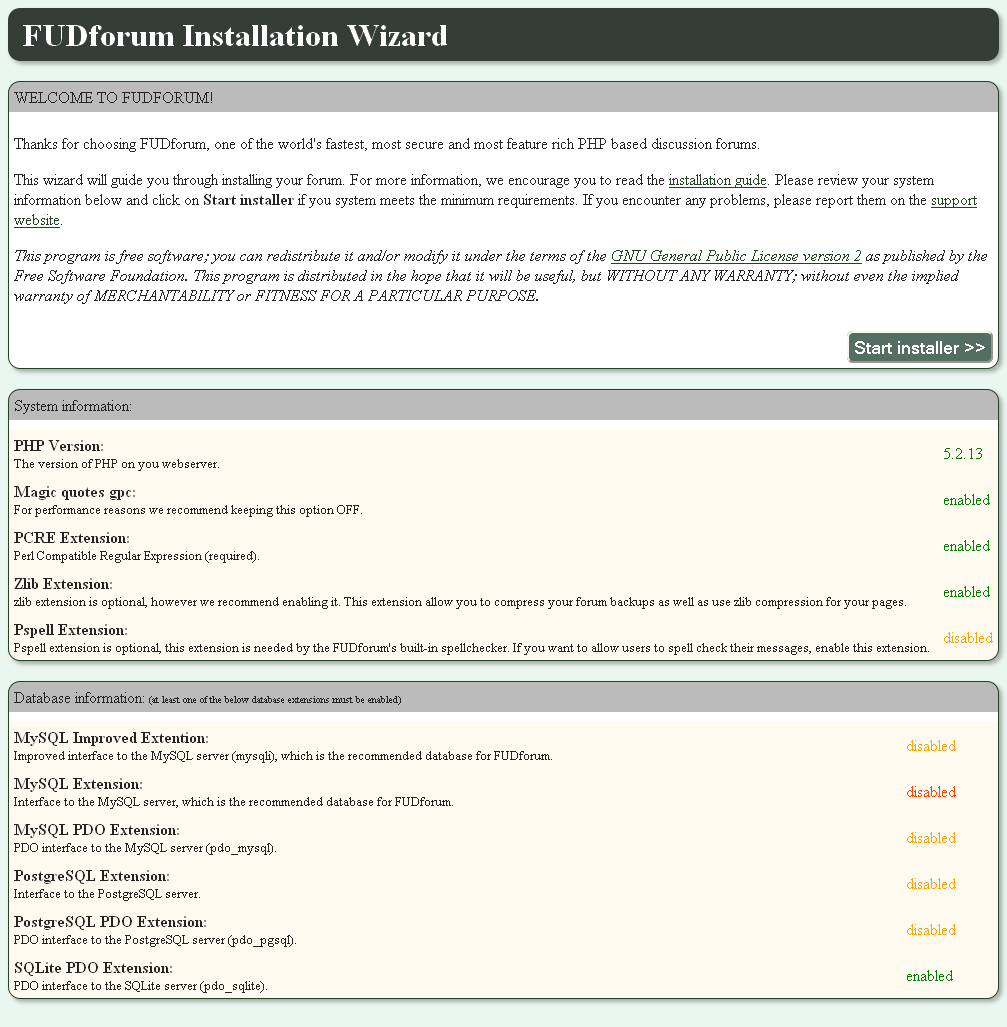Click the FUDforum Installation Wizard title

[235, 35]
